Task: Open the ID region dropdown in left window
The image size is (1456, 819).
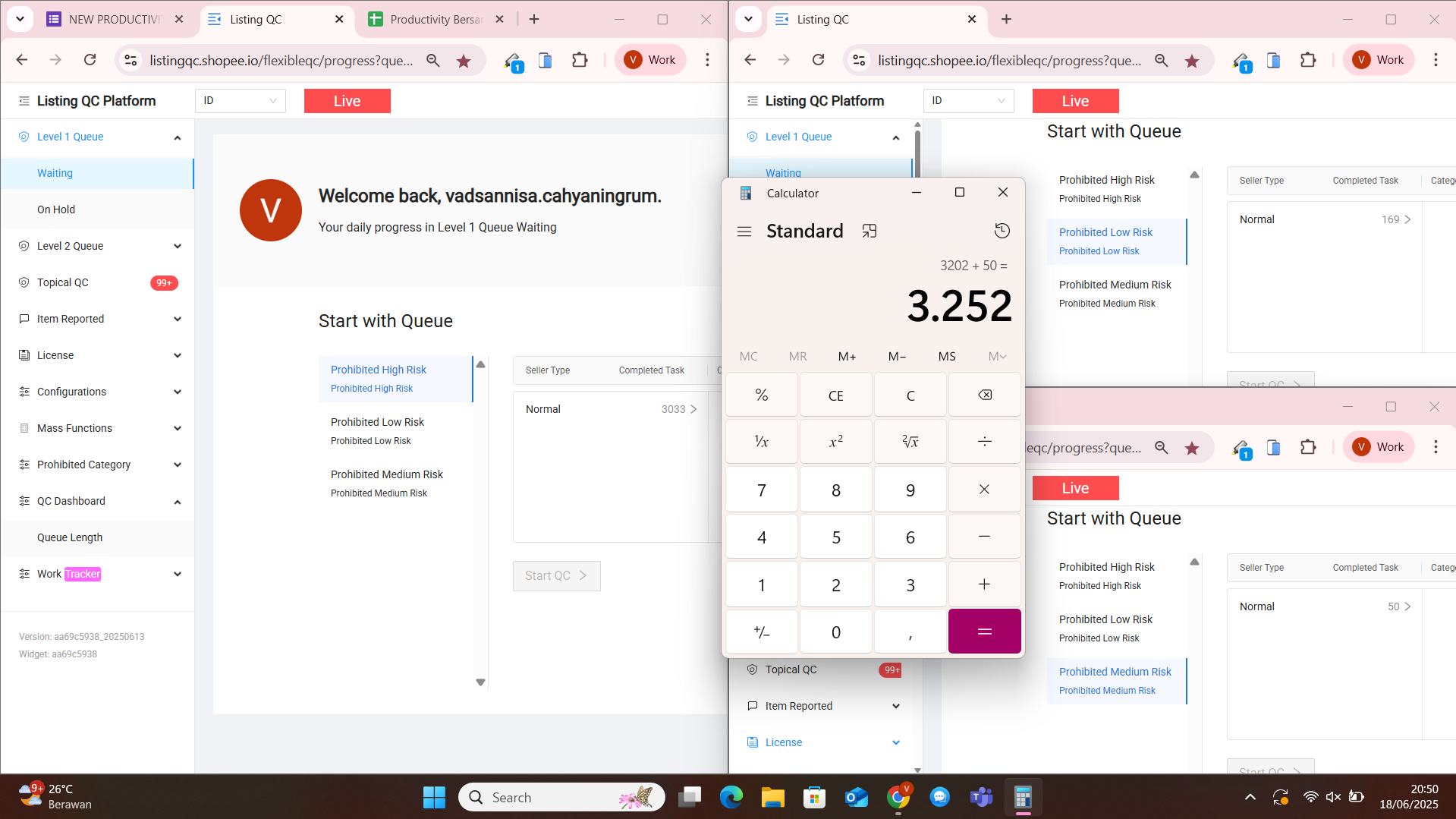Action: [x=241, y=101]
